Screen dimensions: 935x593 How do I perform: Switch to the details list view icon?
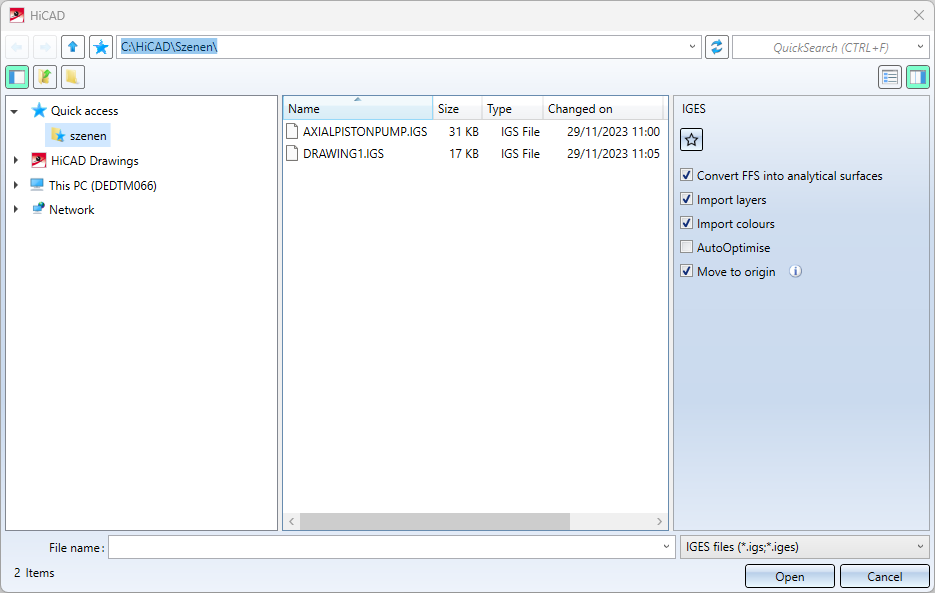[x=890, y=77]
